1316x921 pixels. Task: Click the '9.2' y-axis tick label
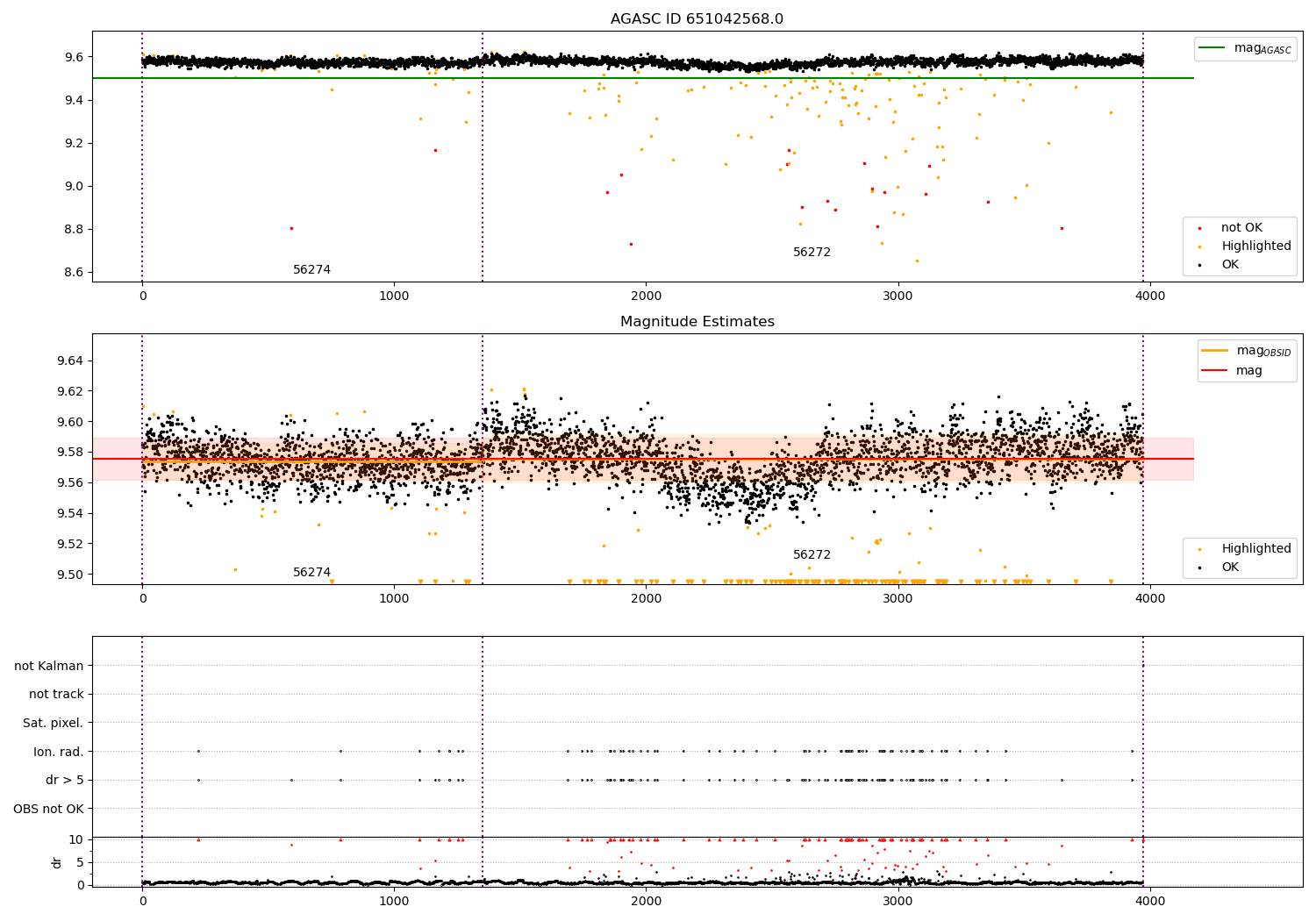point(74,144)
